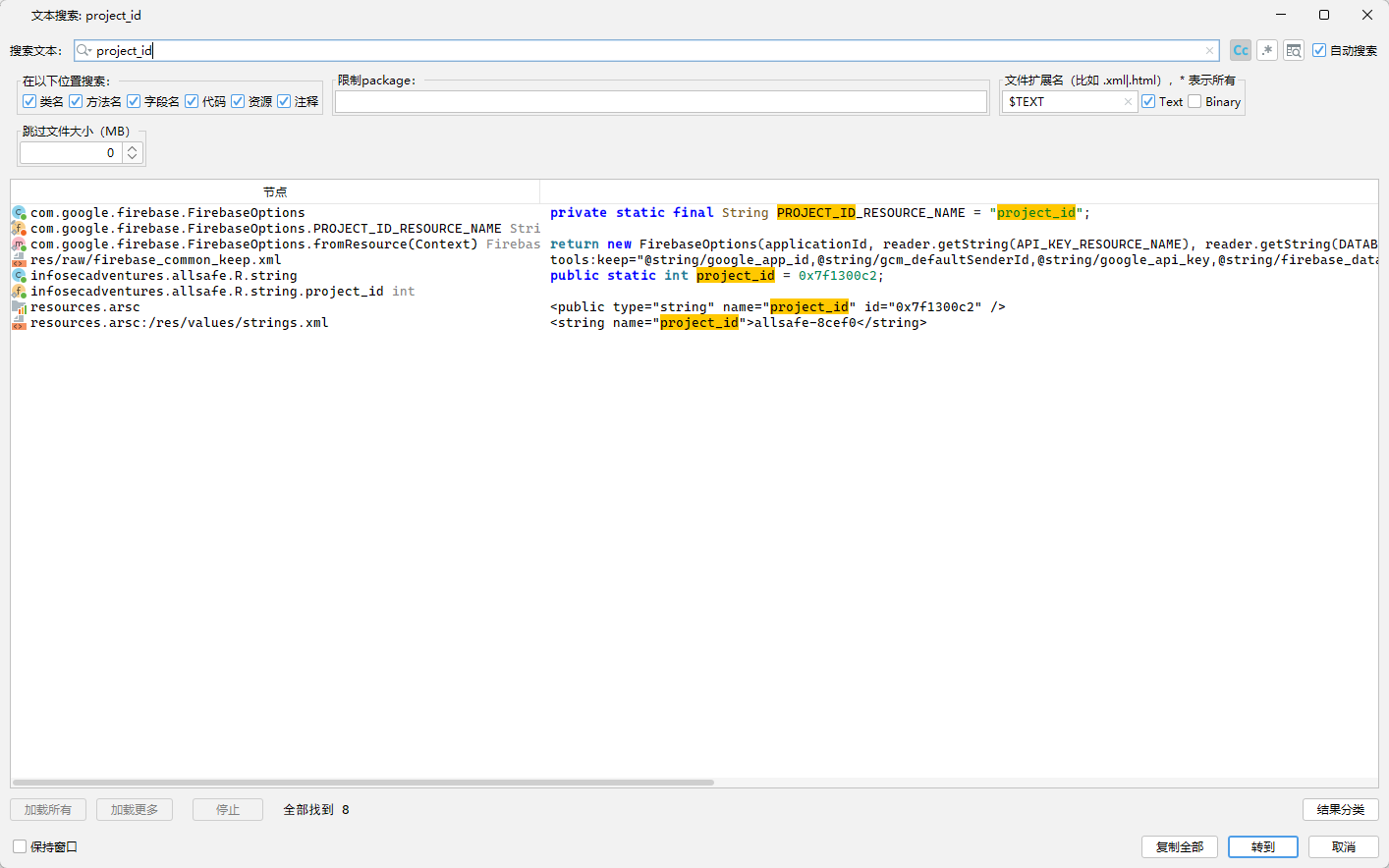Click the 节点 column header

click(275, 191)
